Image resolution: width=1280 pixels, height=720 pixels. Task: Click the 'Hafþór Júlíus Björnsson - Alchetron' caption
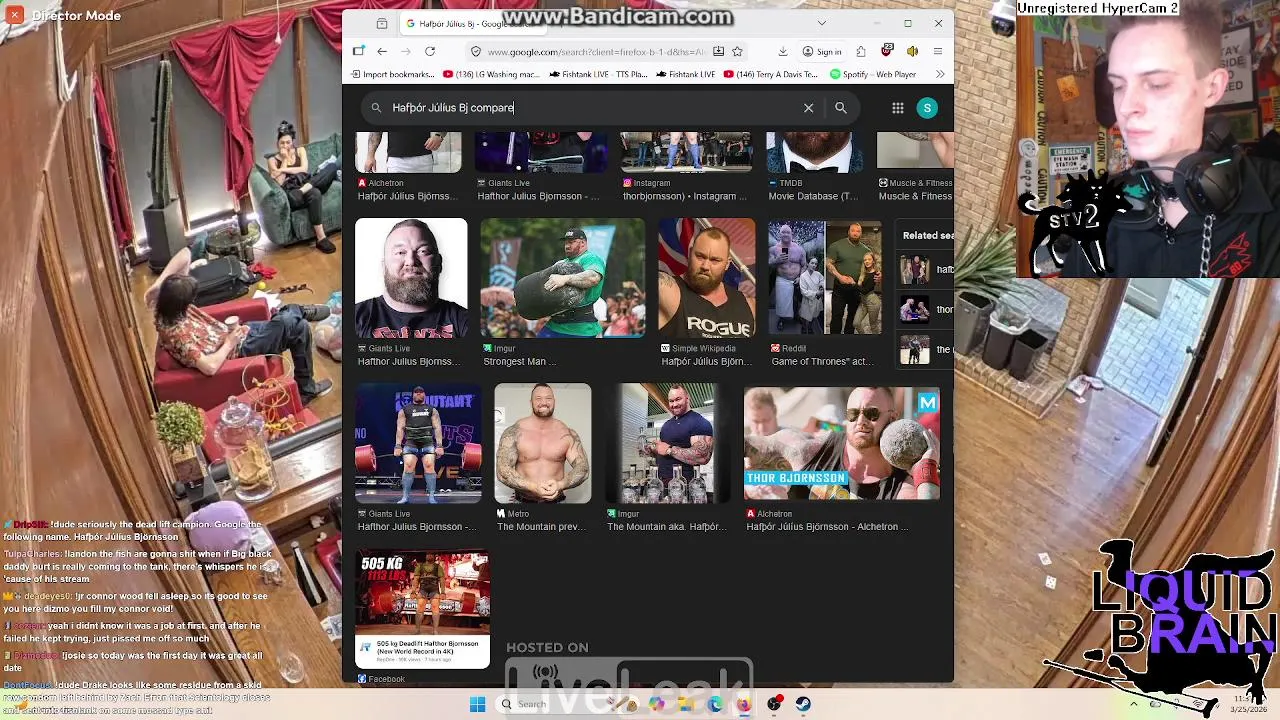pyautogui.click(x=827, y=527)
